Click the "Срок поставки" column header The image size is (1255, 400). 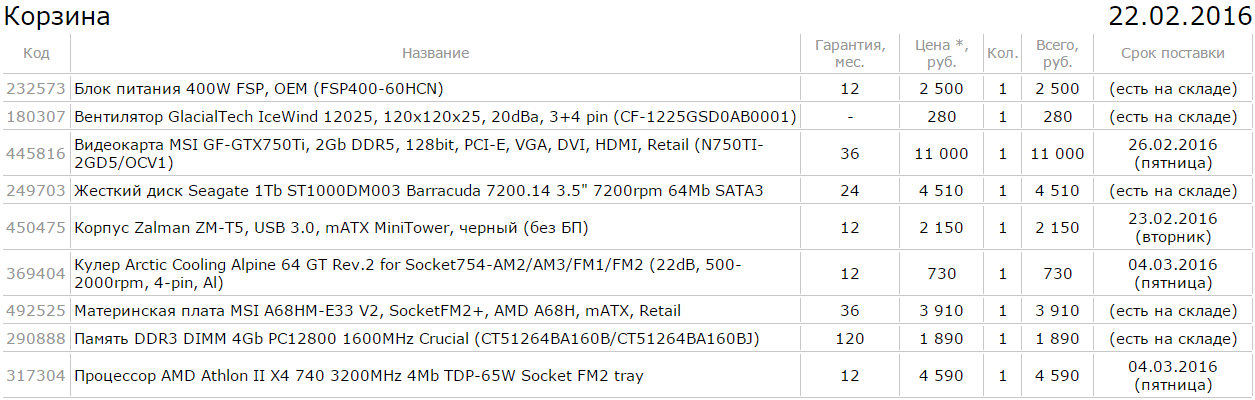pos(1172,53)
